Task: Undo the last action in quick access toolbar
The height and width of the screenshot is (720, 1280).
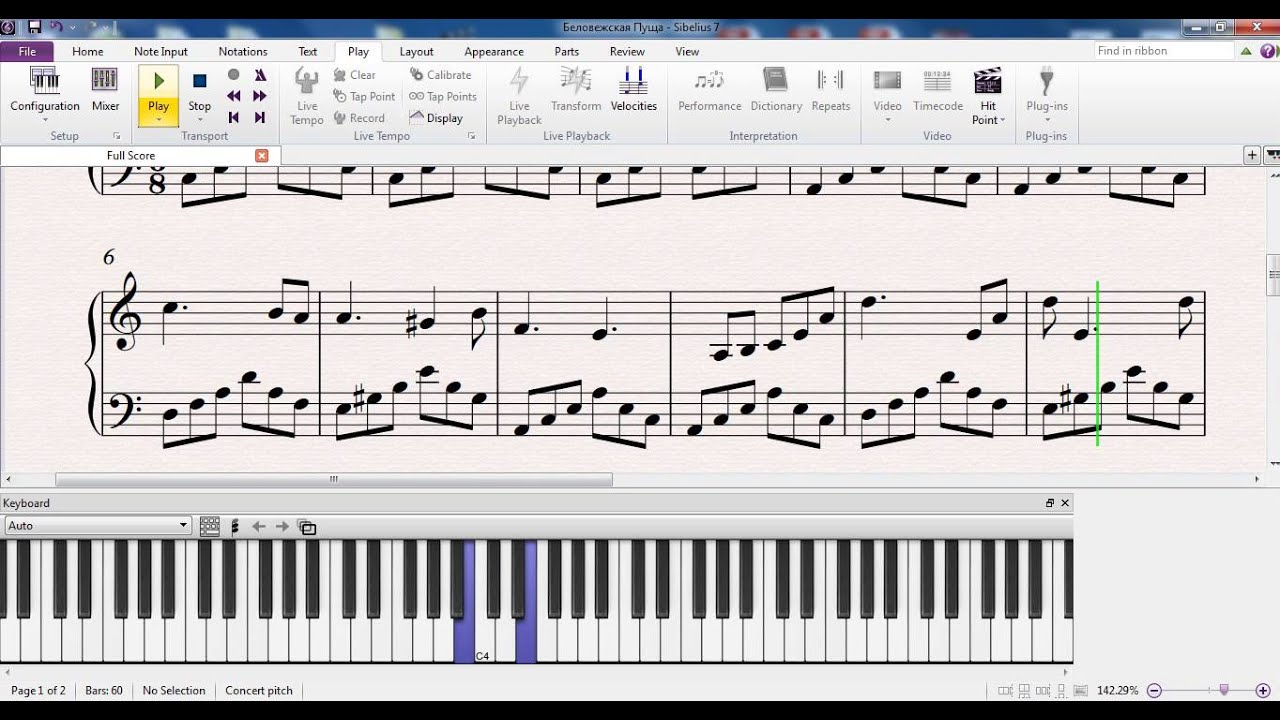Action: [56, 27]
